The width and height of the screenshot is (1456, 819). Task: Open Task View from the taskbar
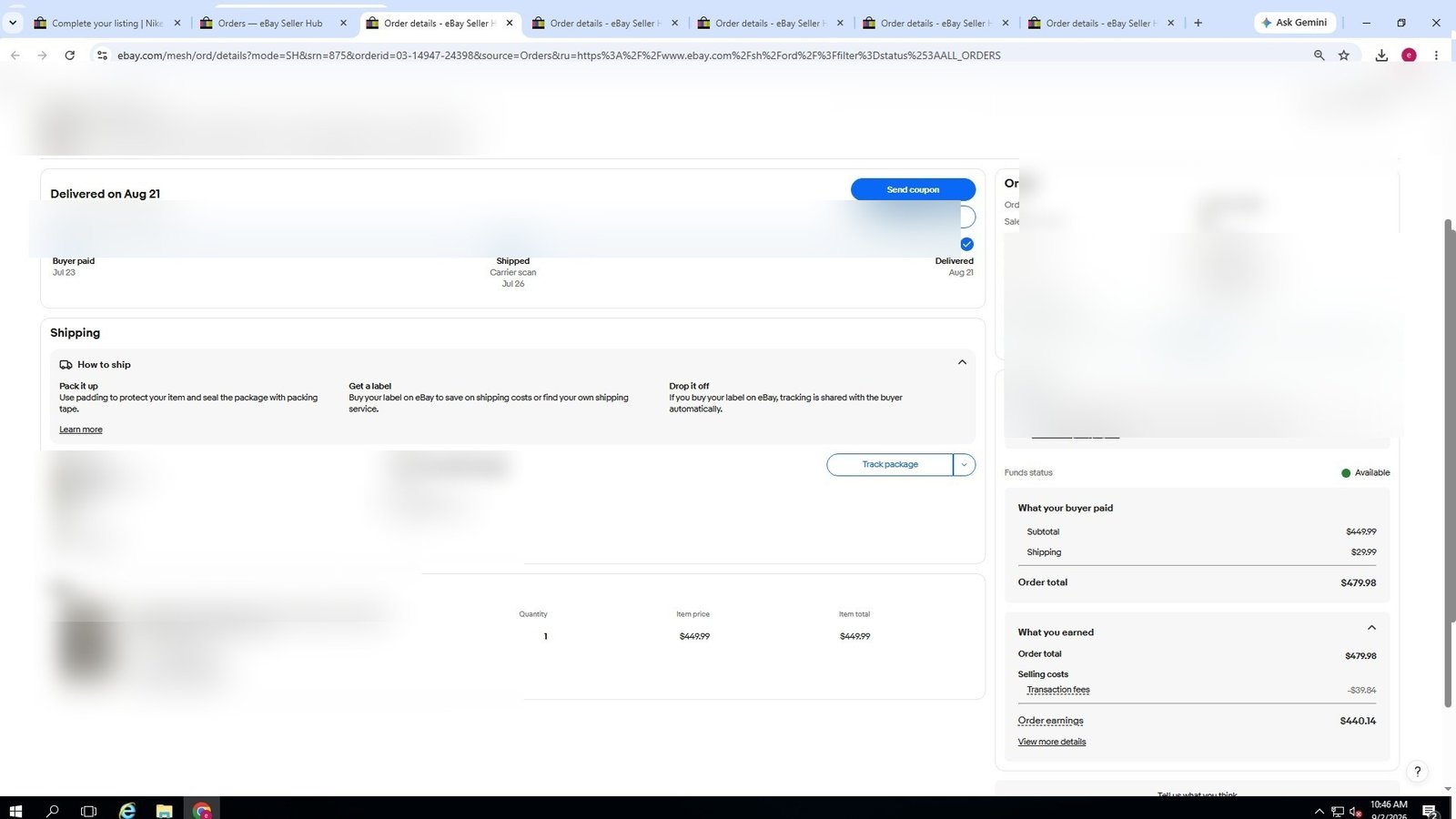88,809
